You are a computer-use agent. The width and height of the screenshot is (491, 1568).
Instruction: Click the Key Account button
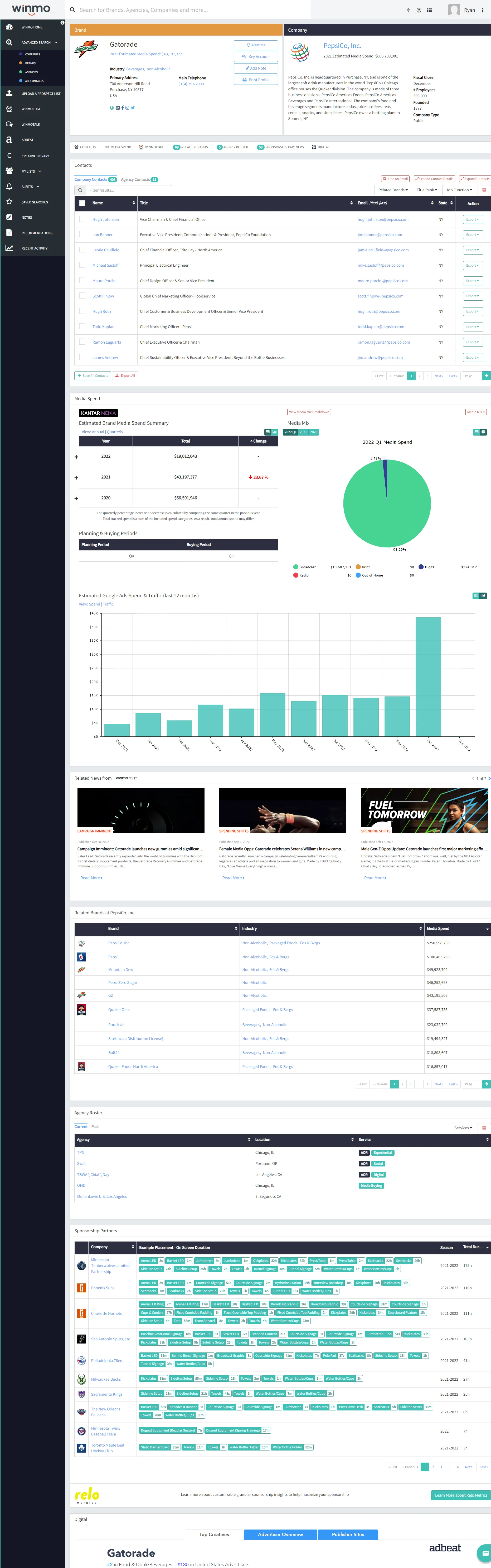[256, 57]
